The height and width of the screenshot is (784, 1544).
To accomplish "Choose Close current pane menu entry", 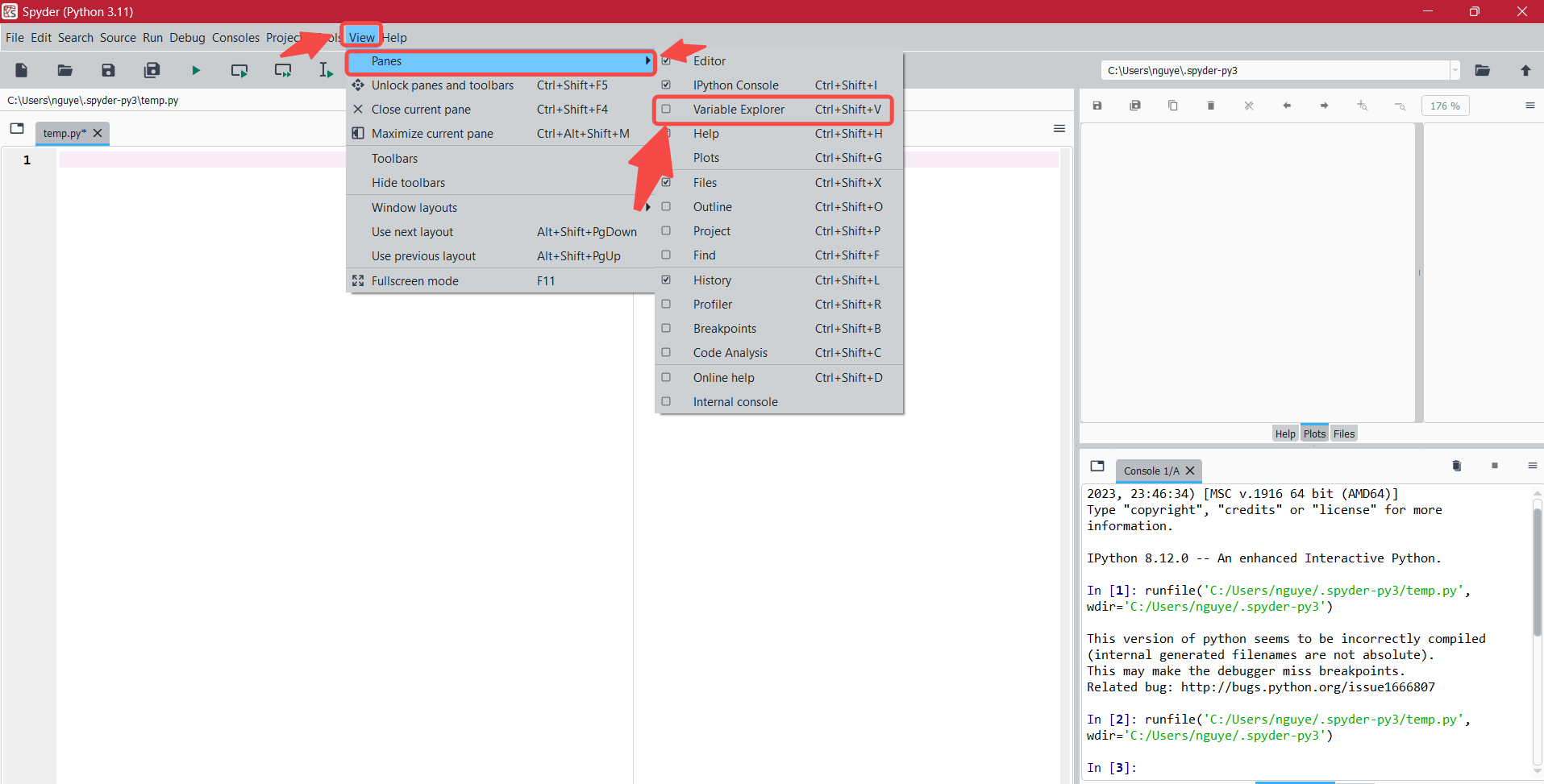I will [501, 110].
